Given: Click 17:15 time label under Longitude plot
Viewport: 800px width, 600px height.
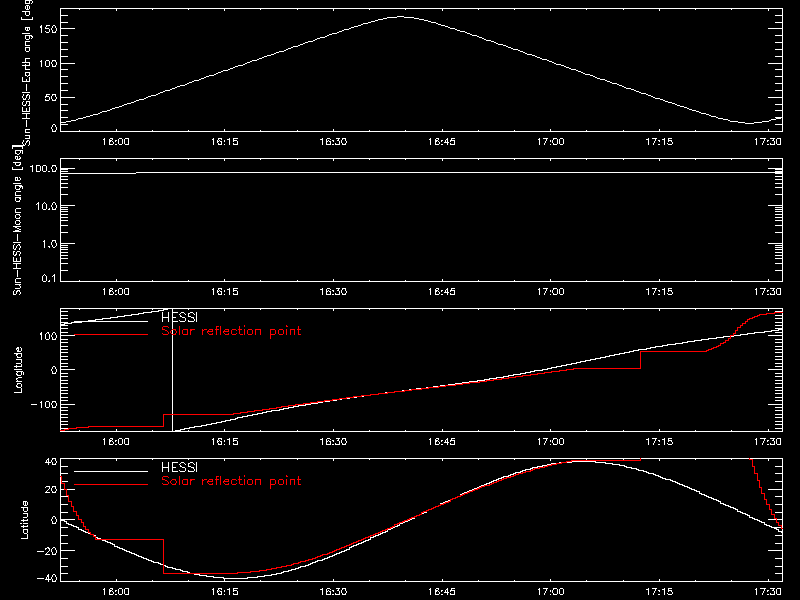Looking at the screenshot, I should [659, 442].
